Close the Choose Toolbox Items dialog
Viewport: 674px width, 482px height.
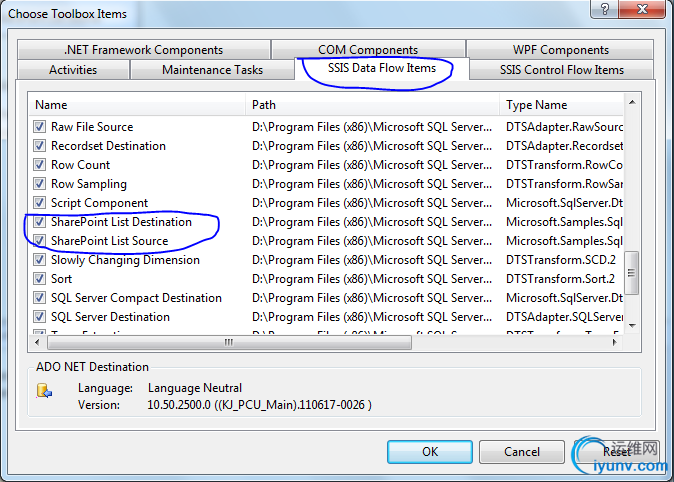click(642, 9)
